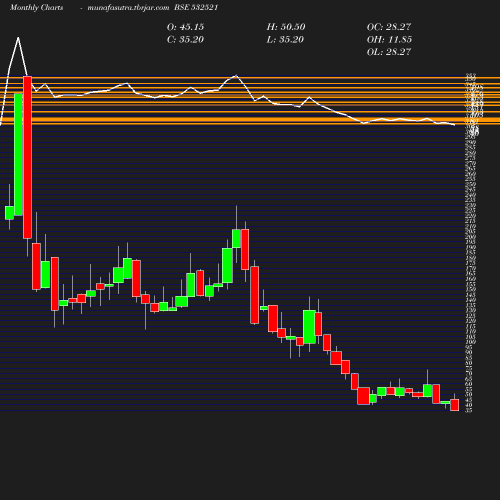The image size is (500, 500).
Task: Select the 'C: 35.20' close value
Action: (185, 39)
